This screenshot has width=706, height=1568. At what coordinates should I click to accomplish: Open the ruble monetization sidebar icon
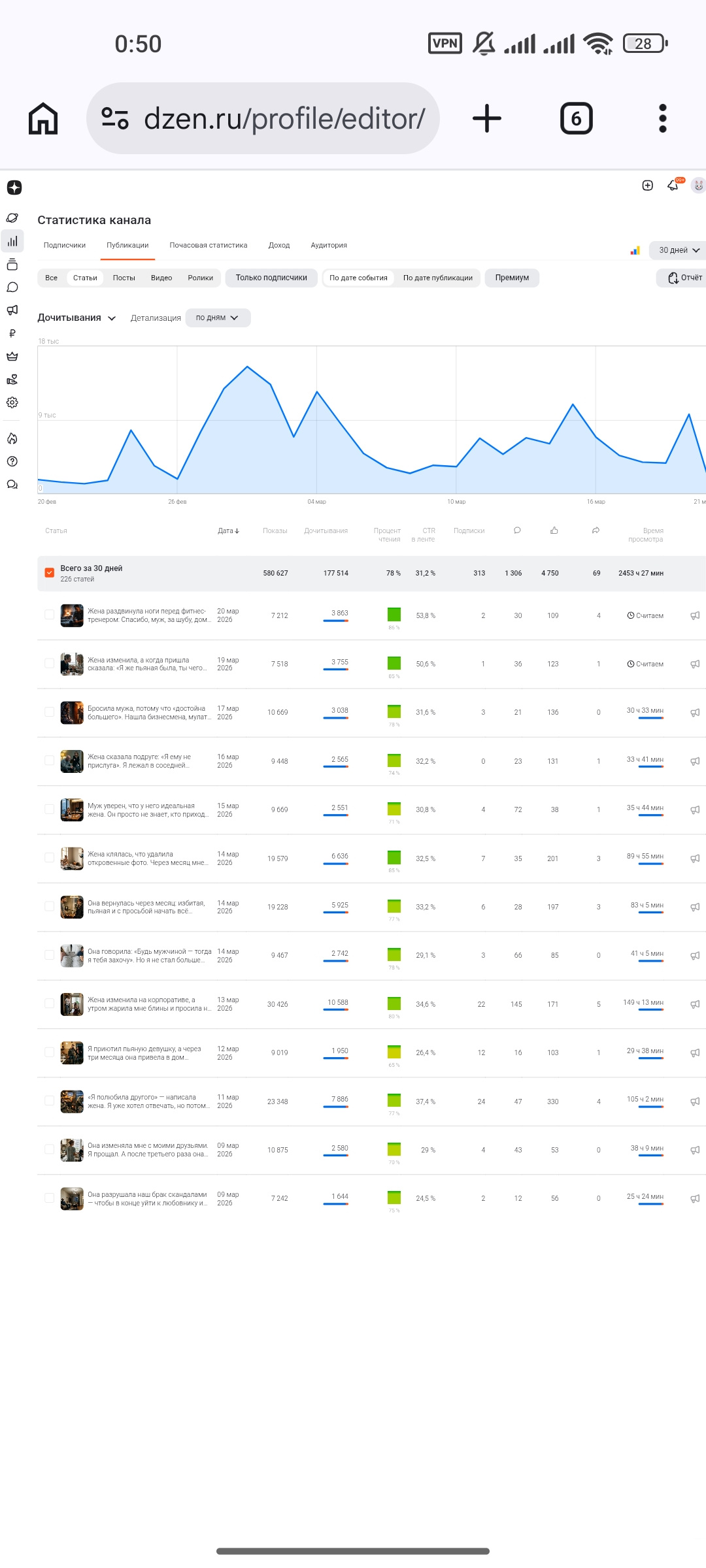(12, 333)
